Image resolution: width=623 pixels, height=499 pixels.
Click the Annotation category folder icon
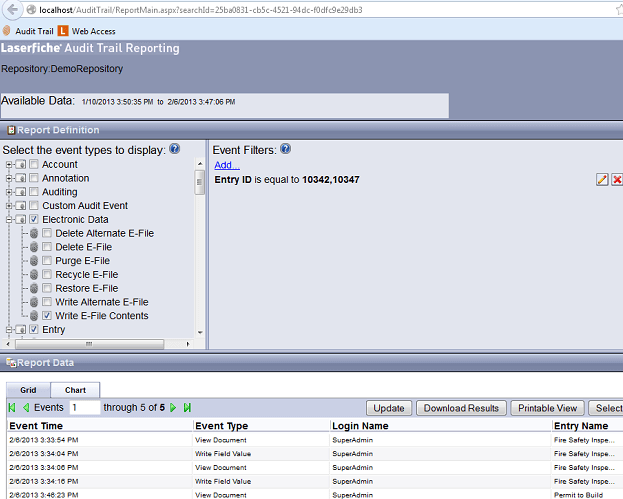point(21,178)
